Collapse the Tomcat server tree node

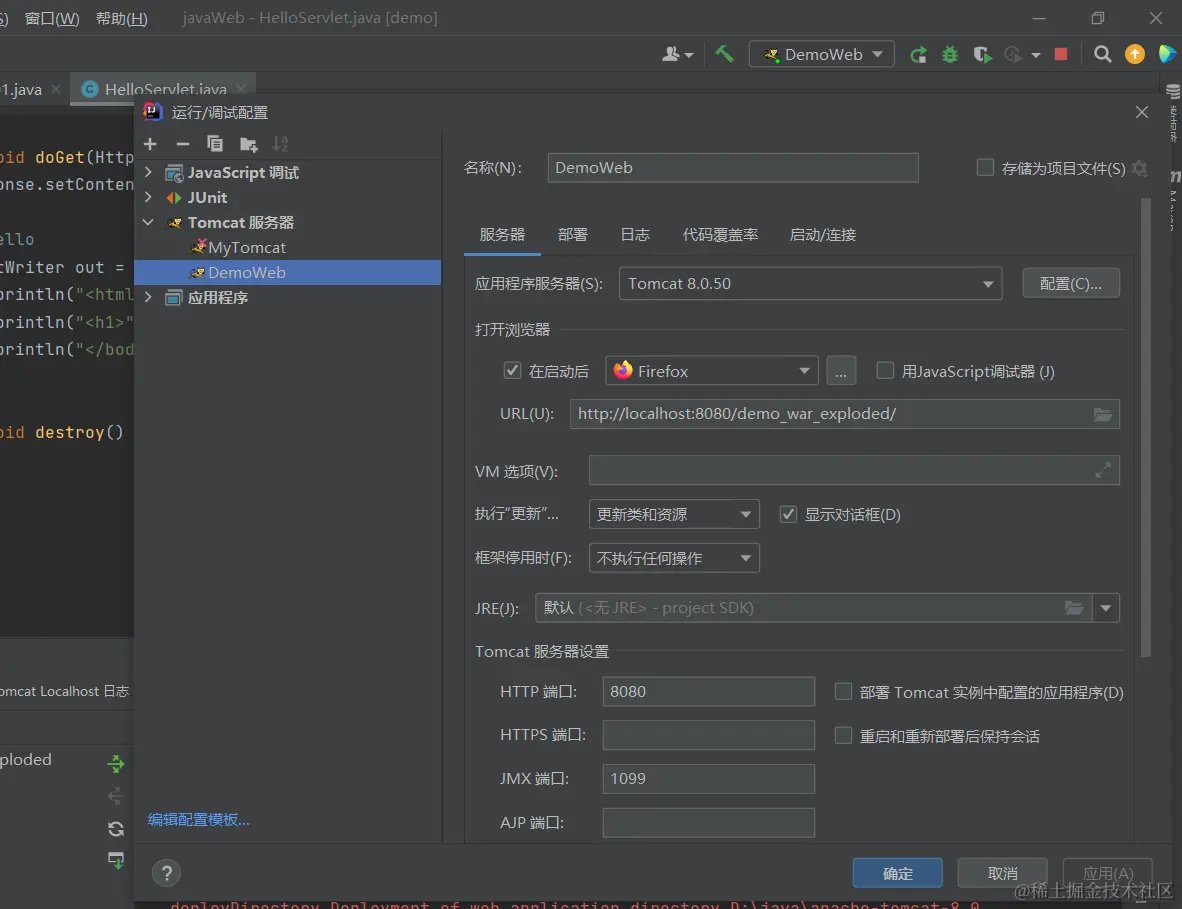[x=149, y=222]
